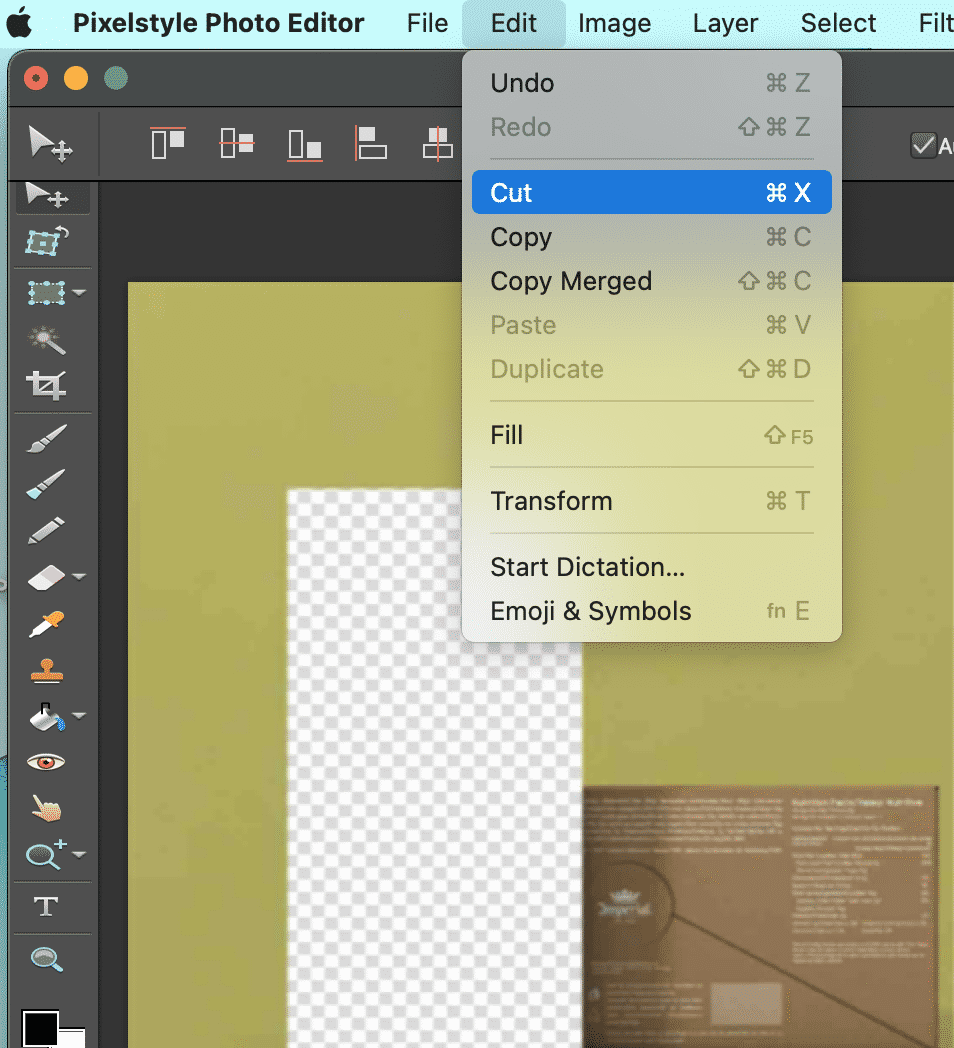954x1048 pixels.
Task: Select the Clone Stamp tool
Action: (x=46, y=670)
